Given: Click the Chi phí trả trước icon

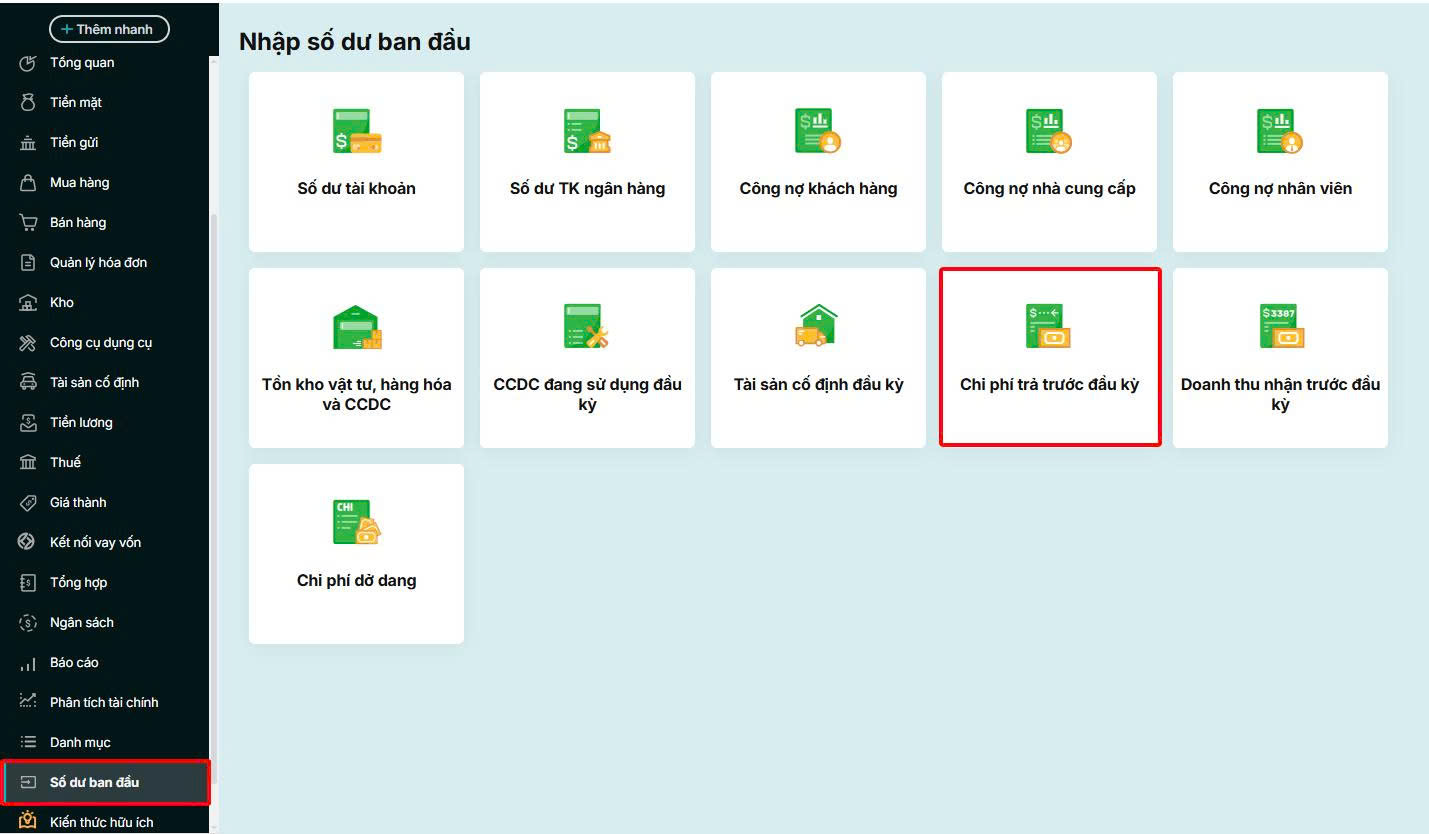Looking at the screenshot, I should pos(1049,327).
